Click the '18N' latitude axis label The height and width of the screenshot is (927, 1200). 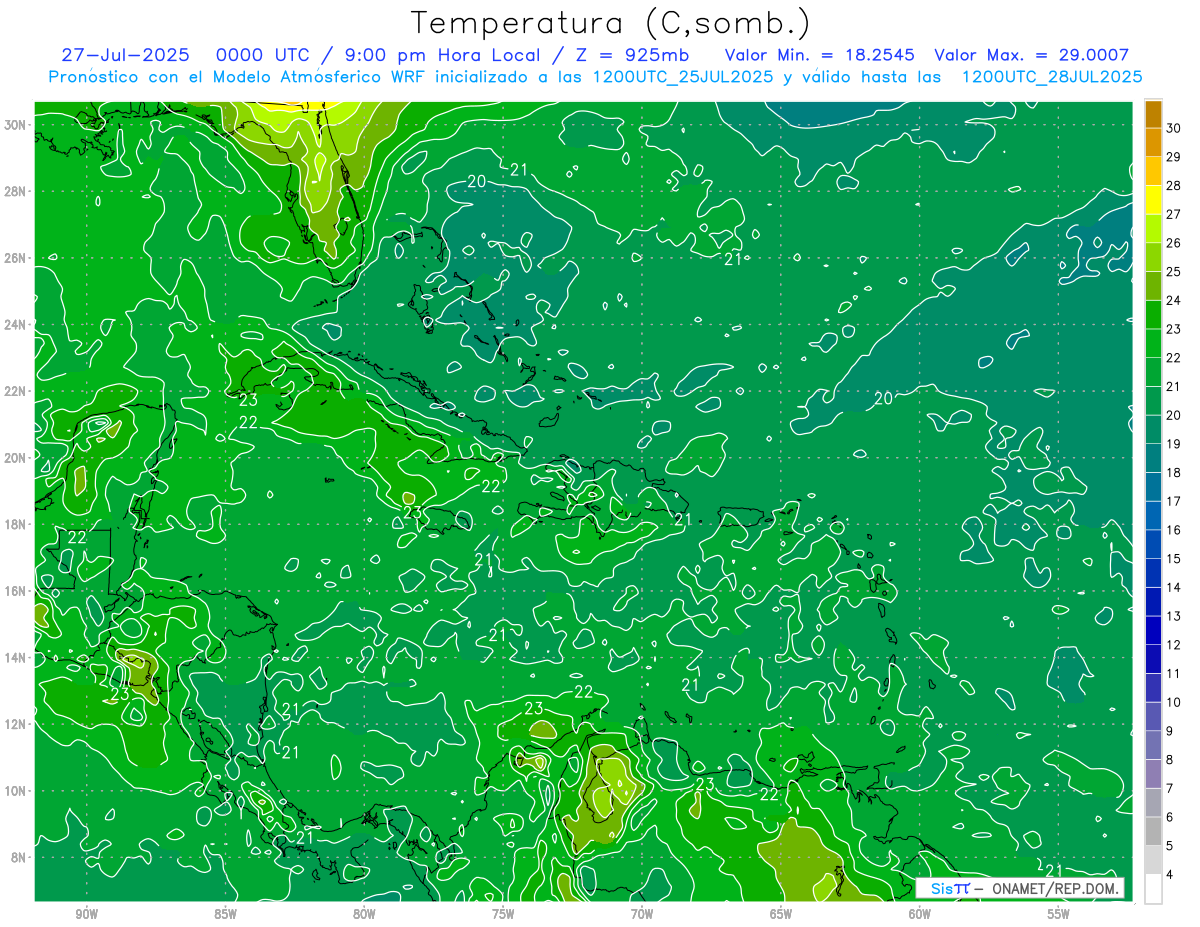(x=16, y=524)
